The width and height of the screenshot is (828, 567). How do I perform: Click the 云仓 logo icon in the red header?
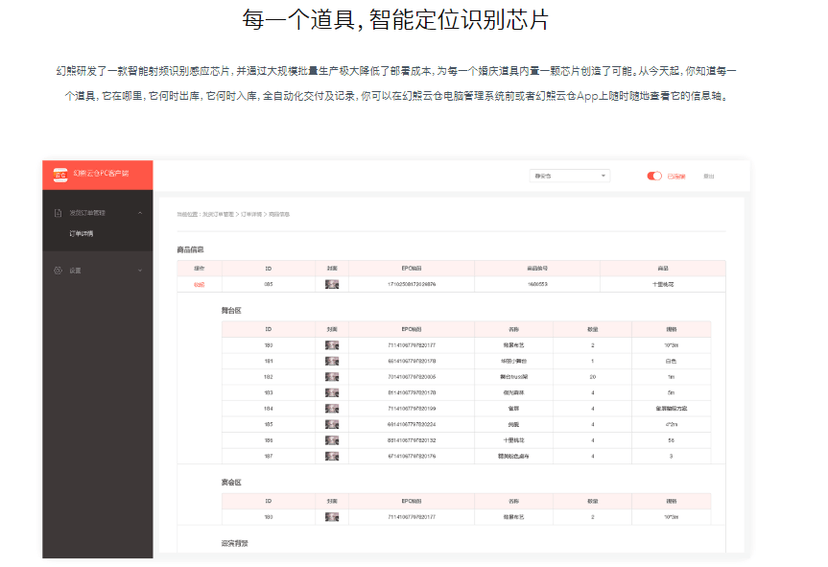tap(61, 174)
